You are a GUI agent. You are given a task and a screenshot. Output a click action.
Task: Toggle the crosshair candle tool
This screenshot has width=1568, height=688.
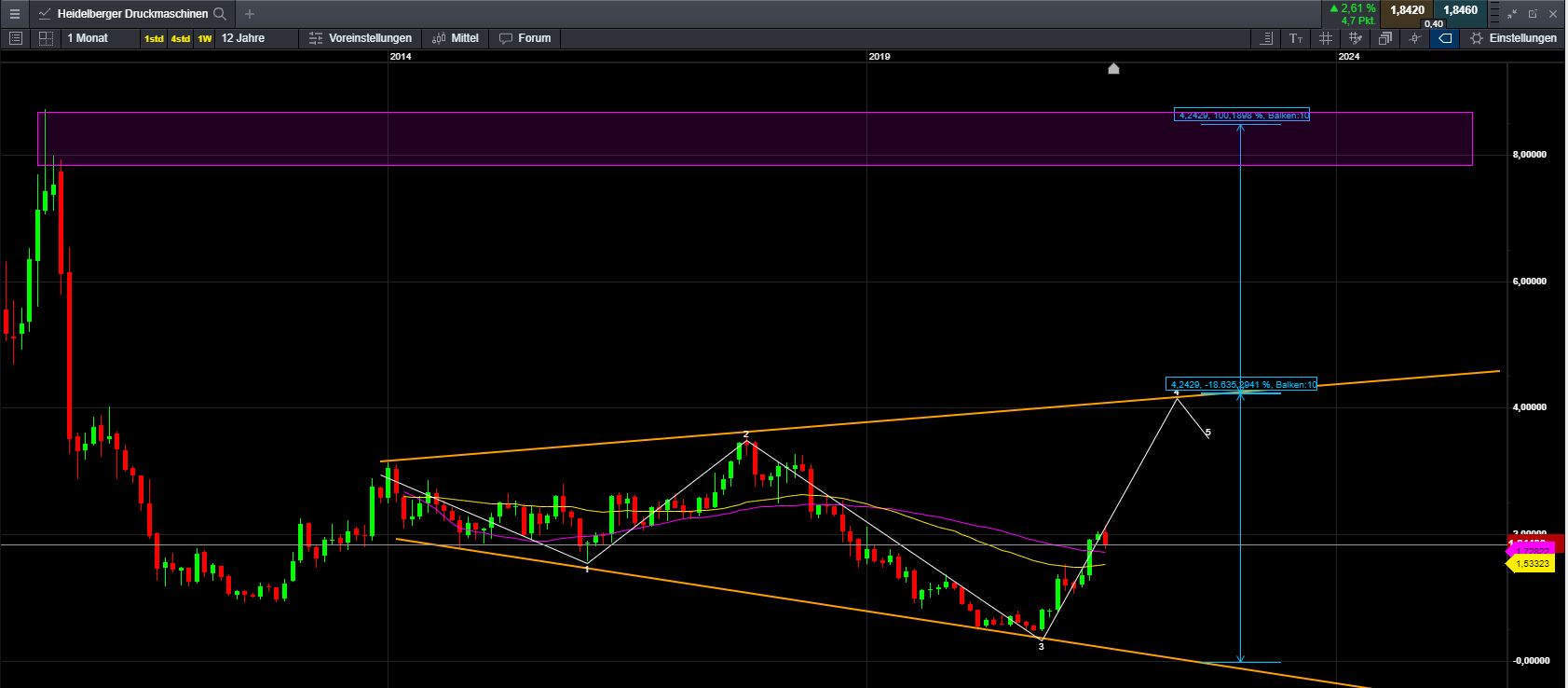pos(1415,38)
